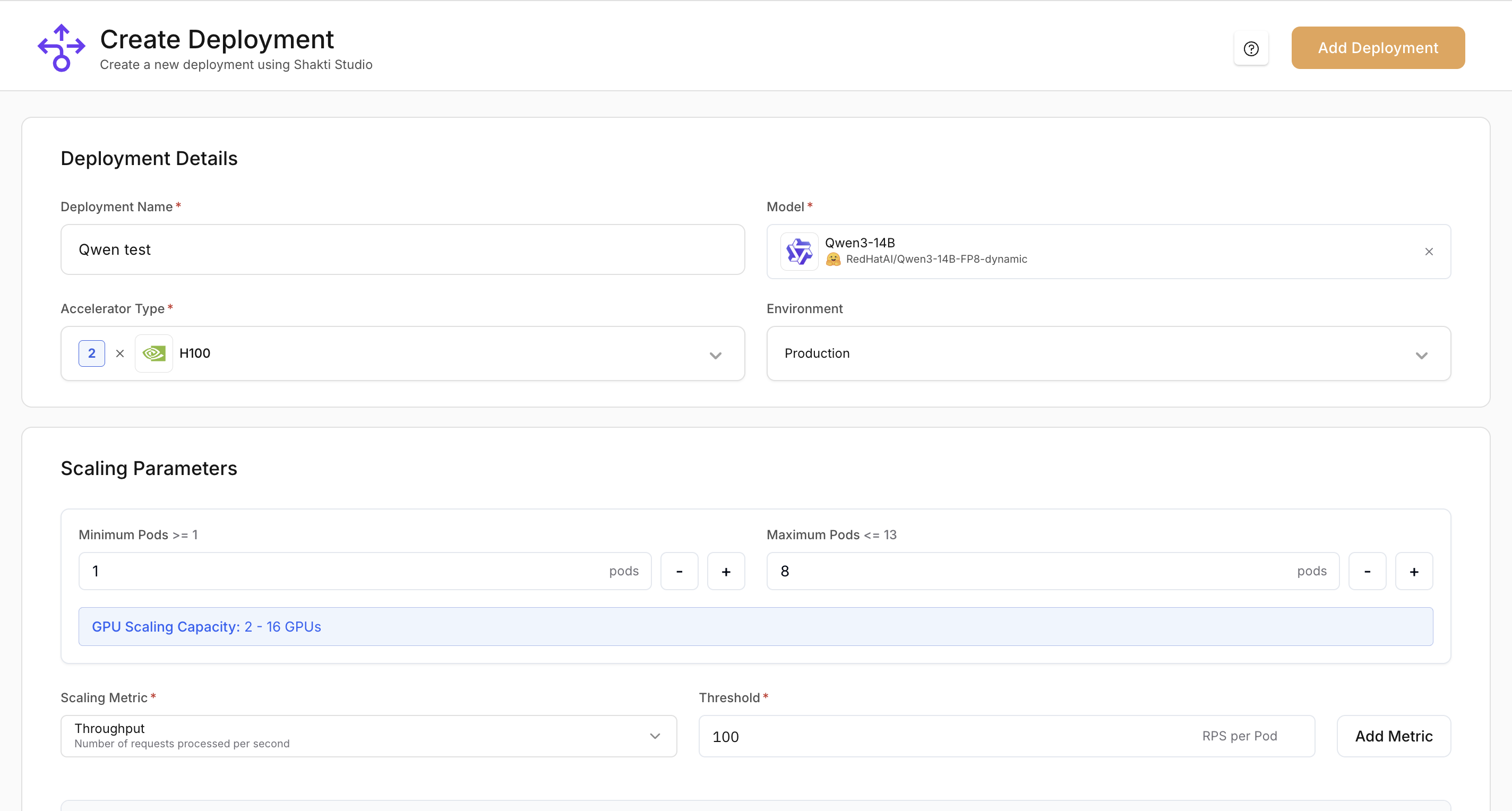Select the accelerator count box showing 2
The image size is (1512, 811).
point(91,352)
